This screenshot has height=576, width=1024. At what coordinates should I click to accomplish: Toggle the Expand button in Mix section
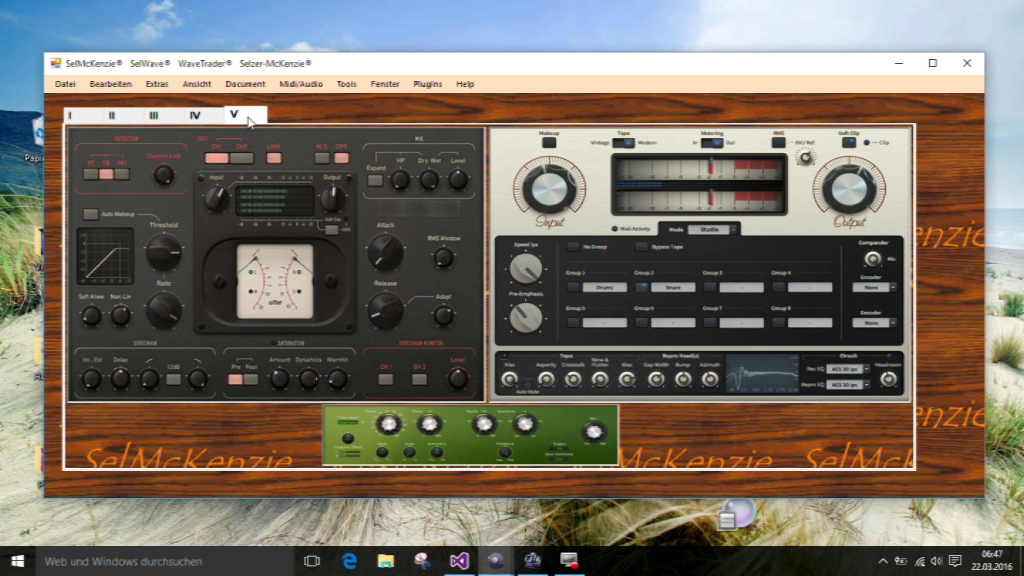[376, 181]
